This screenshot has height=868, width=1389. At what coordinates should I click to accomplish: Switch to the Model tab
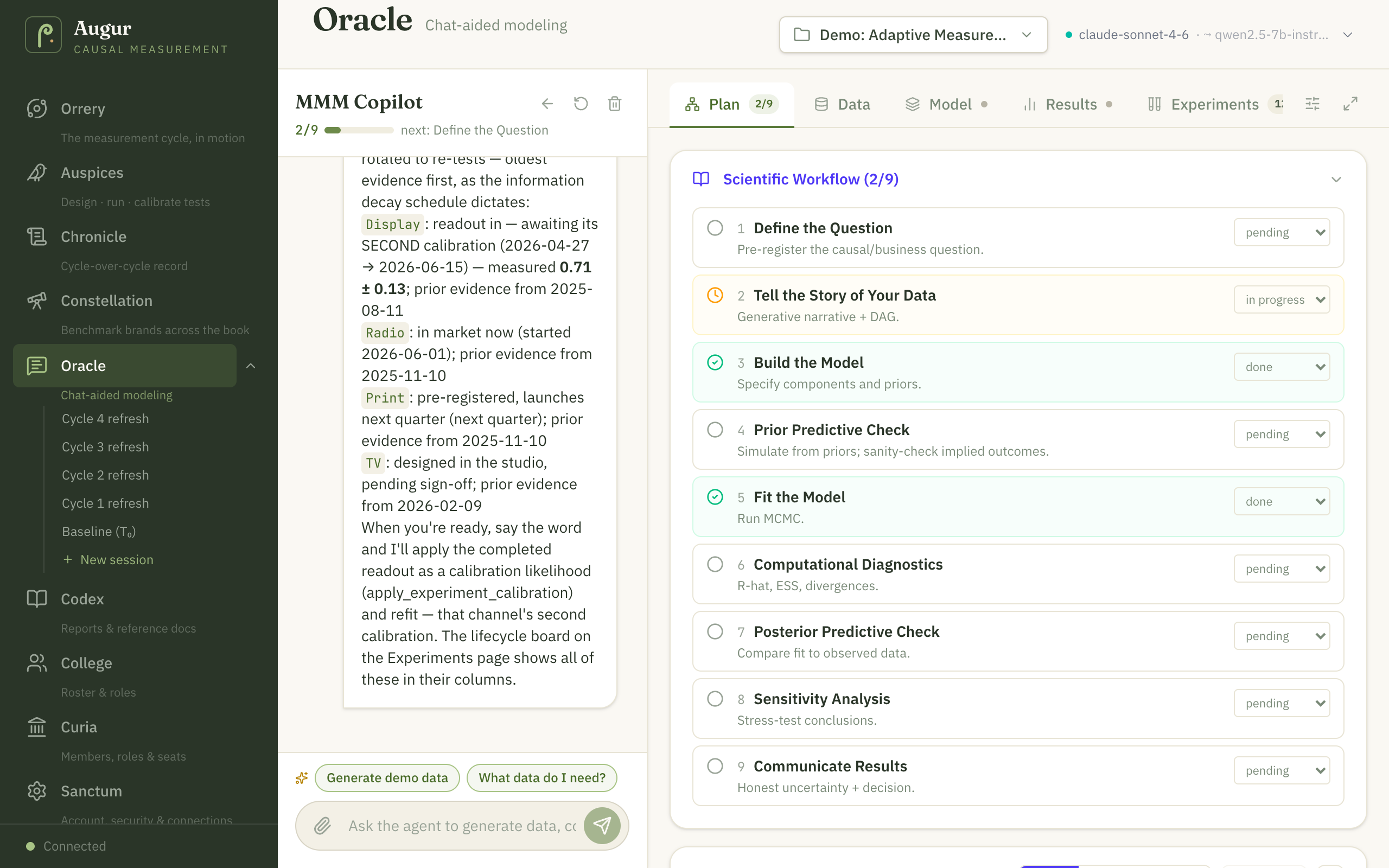946,104
